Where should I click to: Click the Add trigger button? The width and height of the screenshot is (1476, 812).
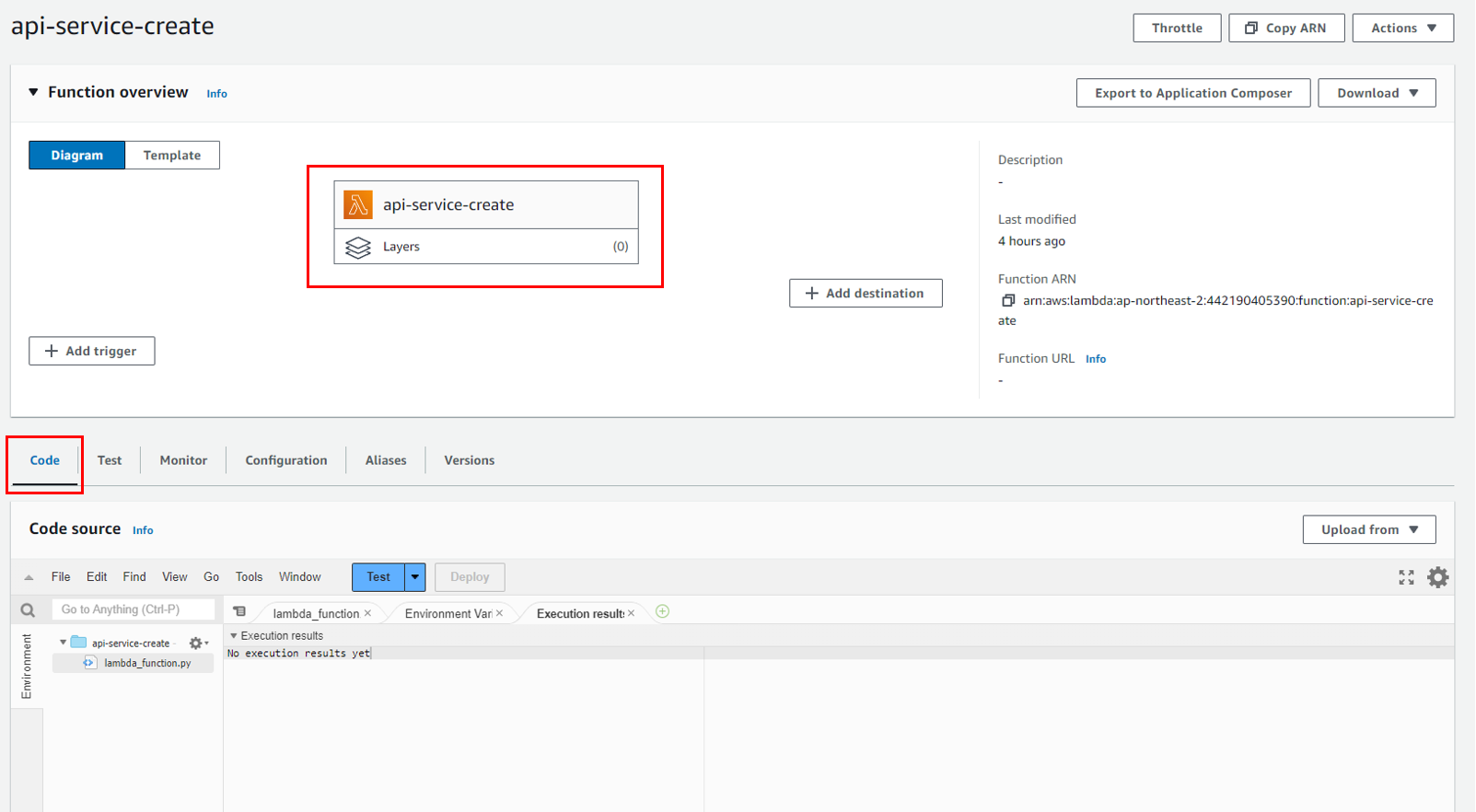click(92, 351)
